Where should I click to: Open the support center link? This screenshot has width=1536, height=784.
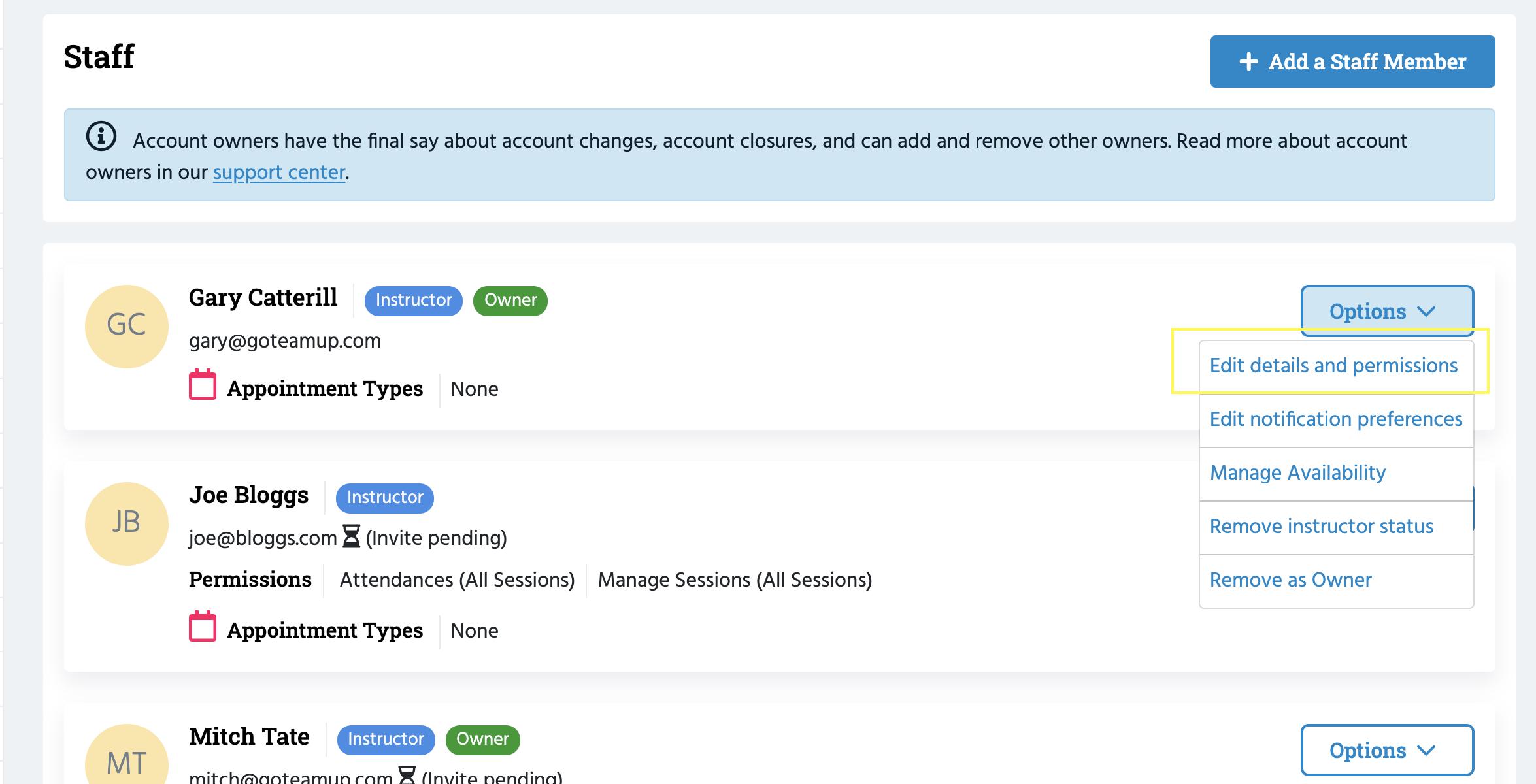tap(279, 172)
